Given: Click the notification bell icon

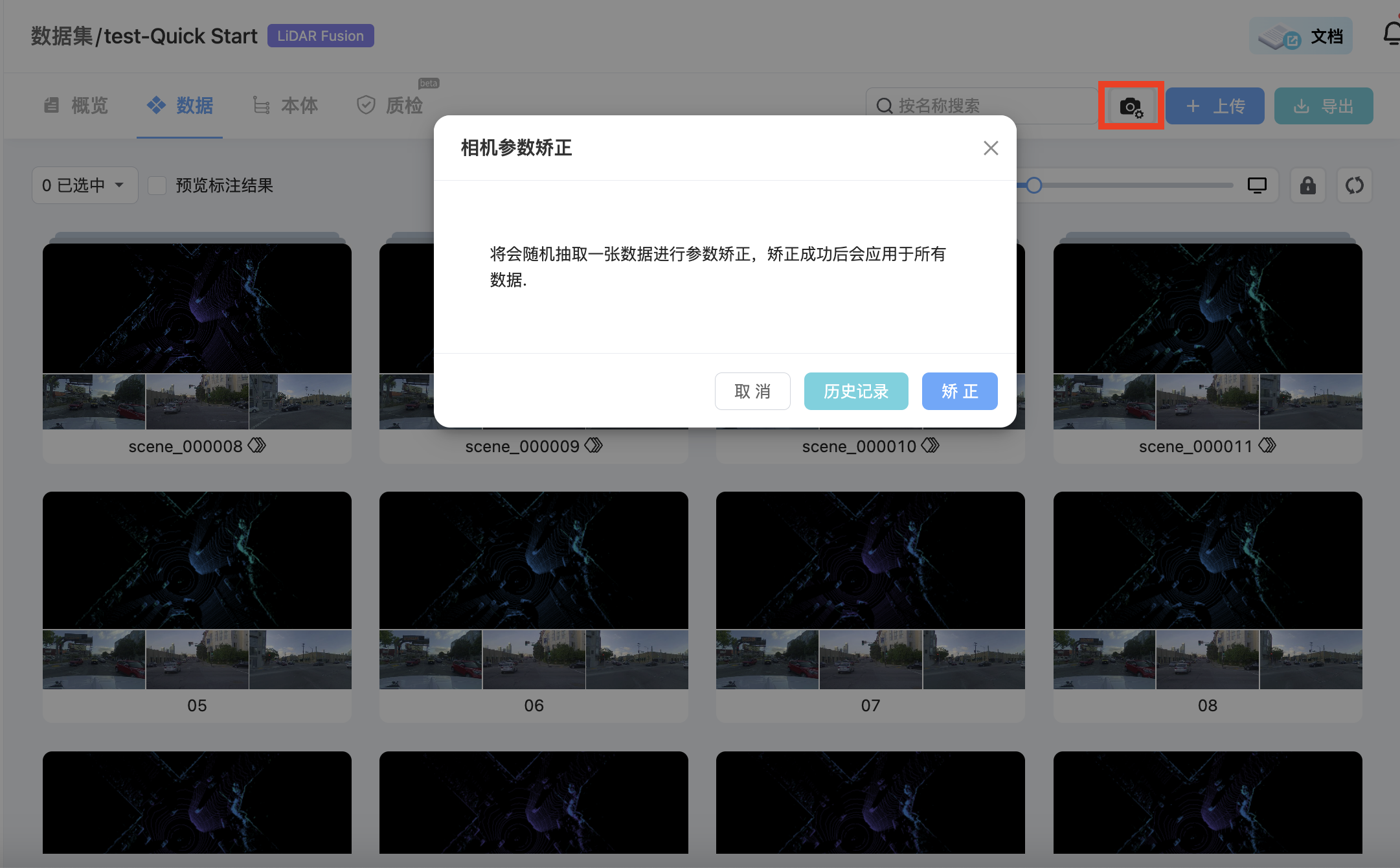Looking at the screenshot, I should (x=1391, y=34).
